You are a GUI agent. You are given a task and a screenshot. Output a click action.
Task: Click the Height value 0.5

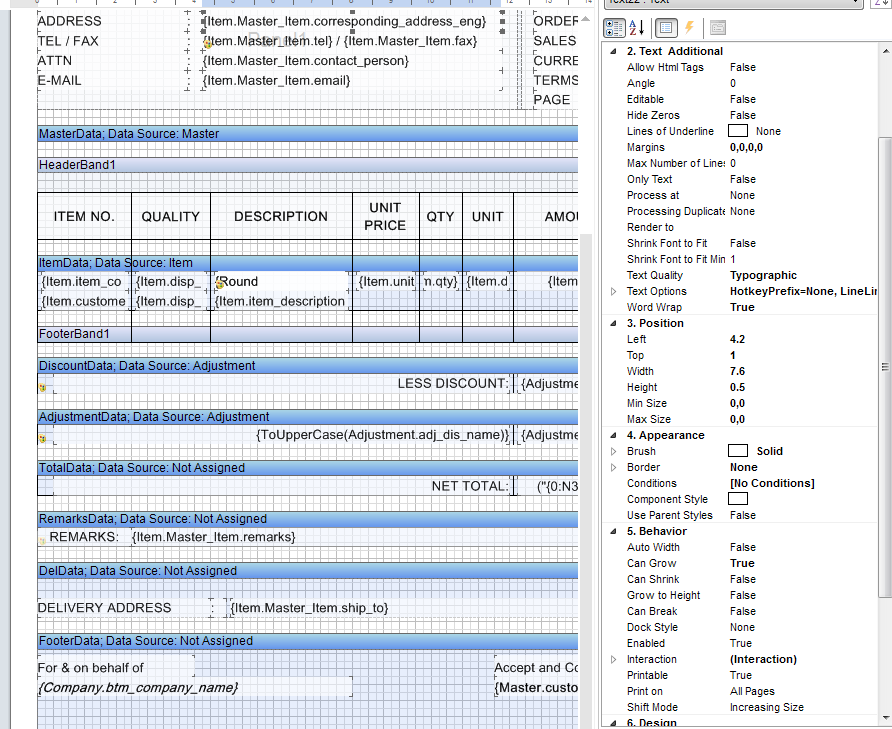click(737, 388)
